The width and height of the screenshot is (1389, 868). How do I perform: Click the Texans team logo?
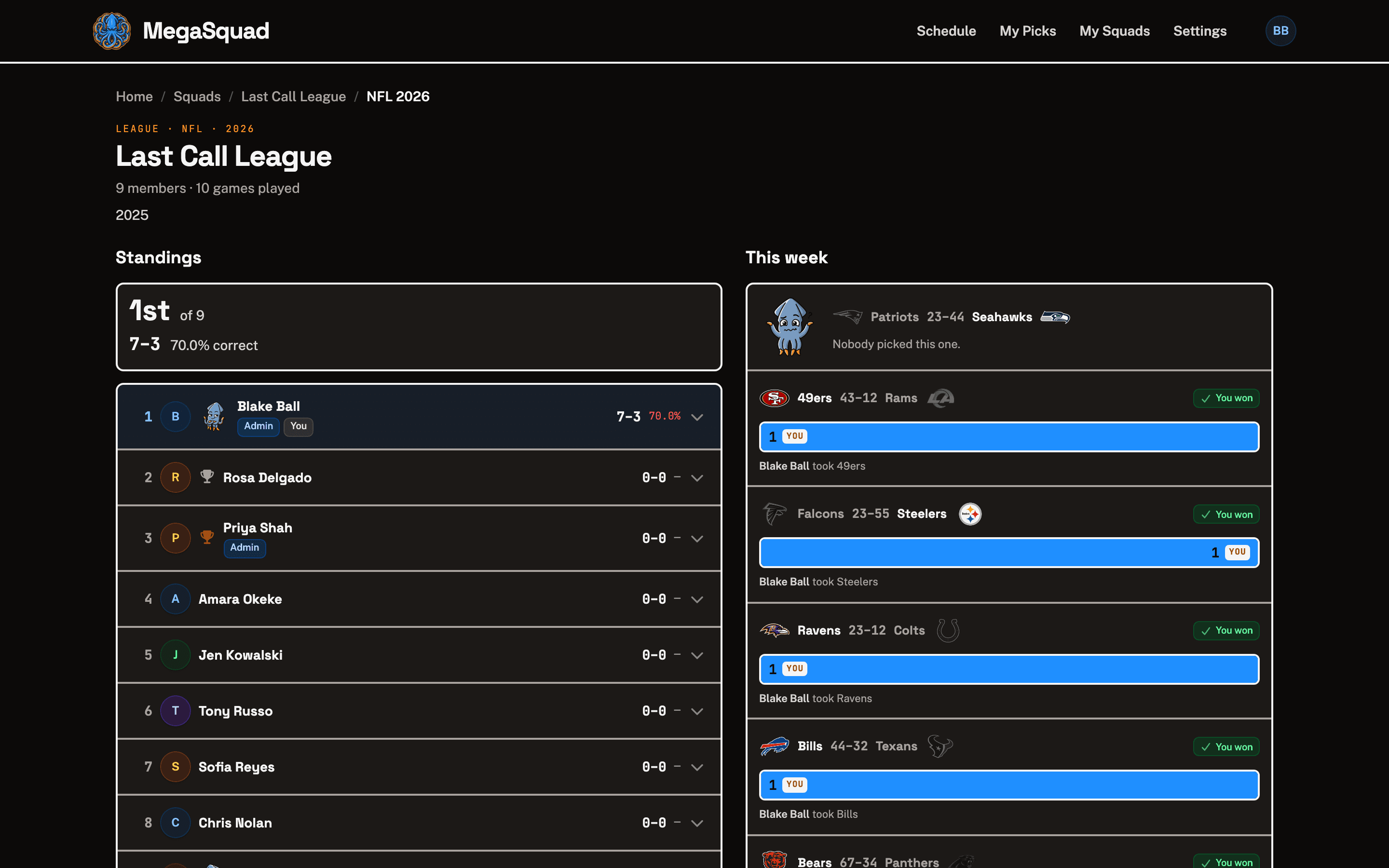click(940, 746)
